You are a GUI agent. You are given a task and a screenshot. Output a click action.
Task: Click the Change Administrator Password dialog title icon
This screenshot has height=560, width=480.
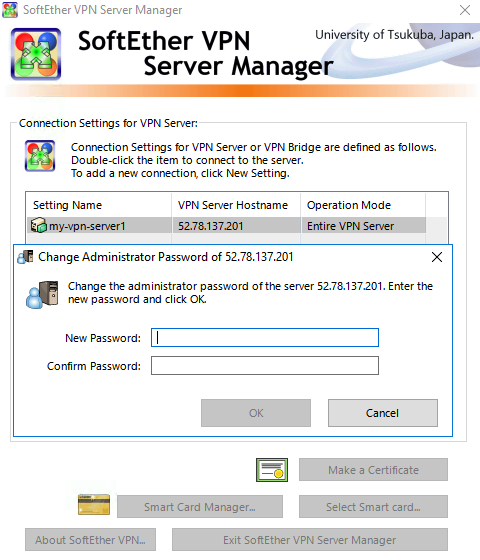(x=25, y=257)
